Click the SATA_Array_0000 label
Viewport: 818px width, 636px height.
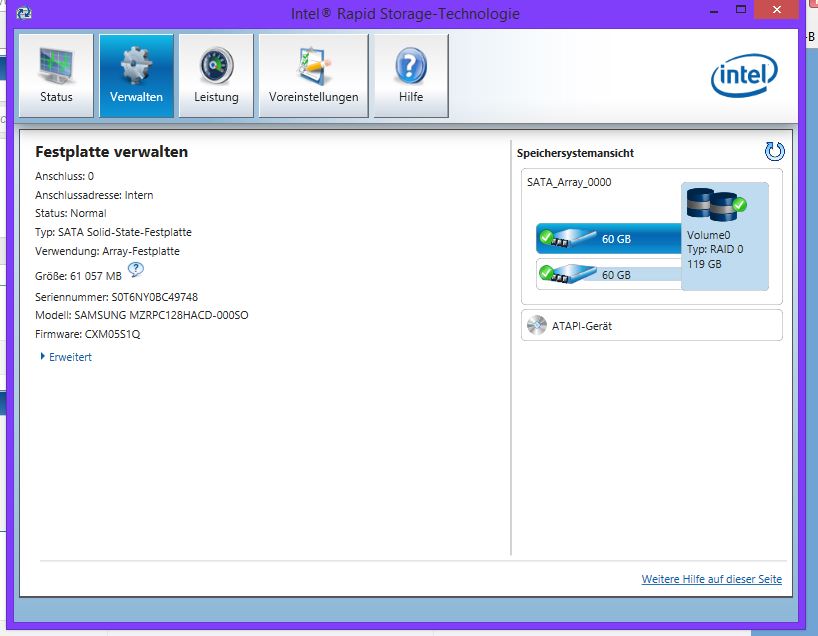point(569,182)
